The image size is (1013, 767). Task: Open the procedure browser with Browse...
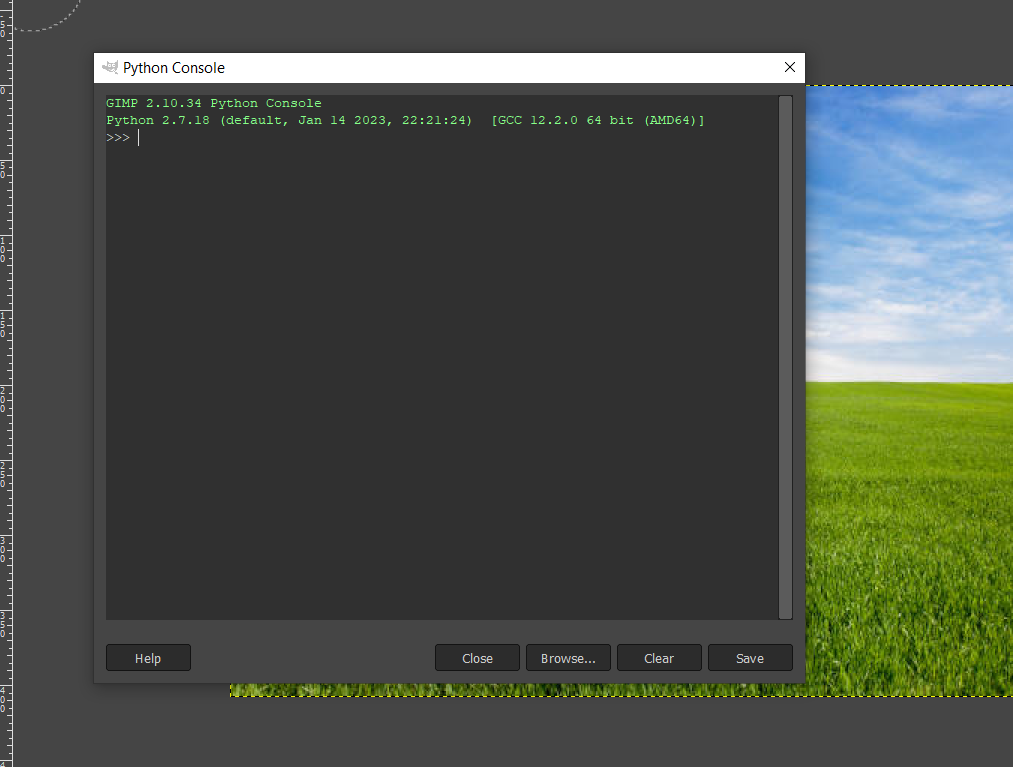568,658
